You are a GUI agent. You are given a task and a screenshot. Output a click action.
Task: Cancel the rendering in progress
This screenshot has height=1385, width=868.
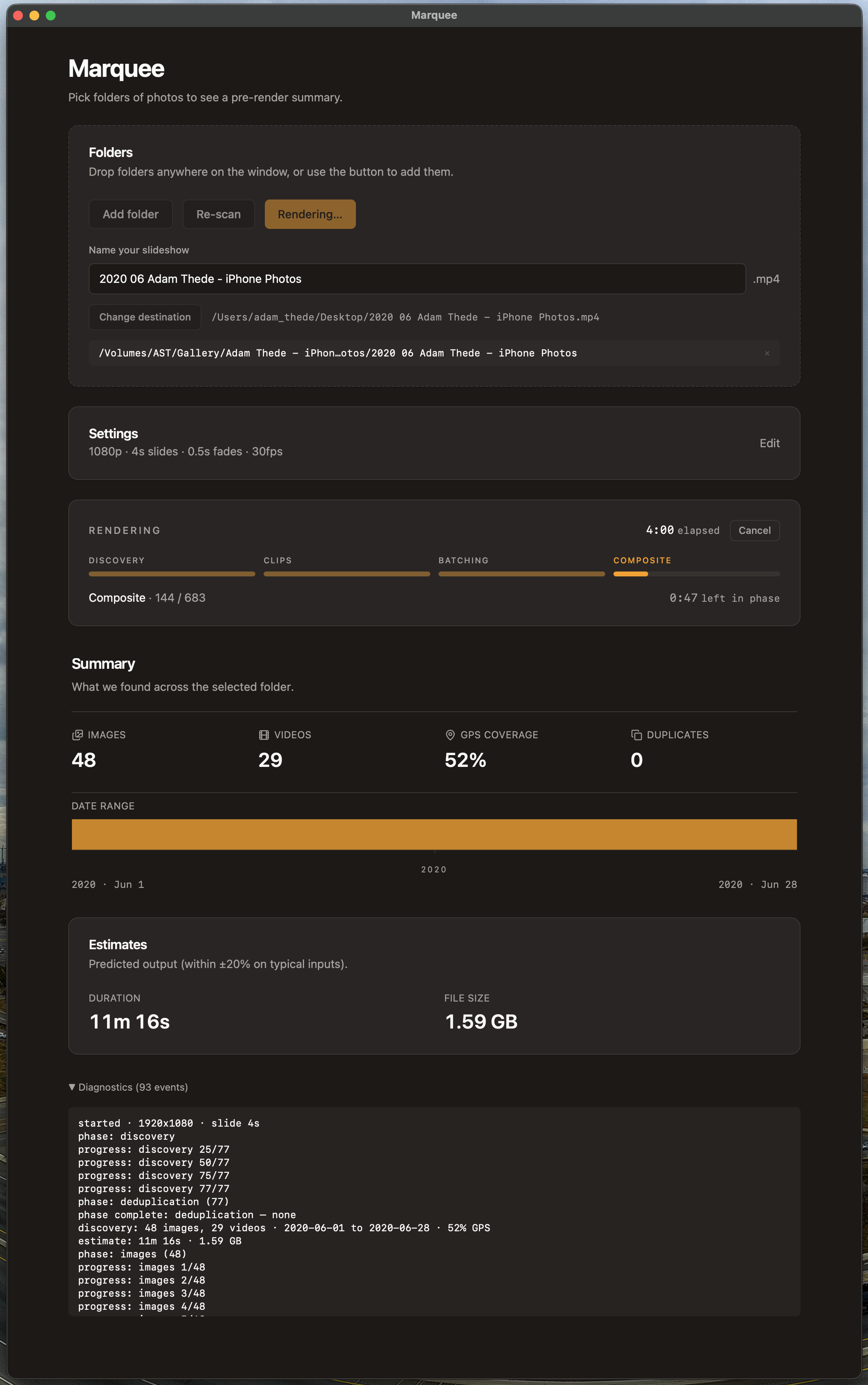coord(754,530)
